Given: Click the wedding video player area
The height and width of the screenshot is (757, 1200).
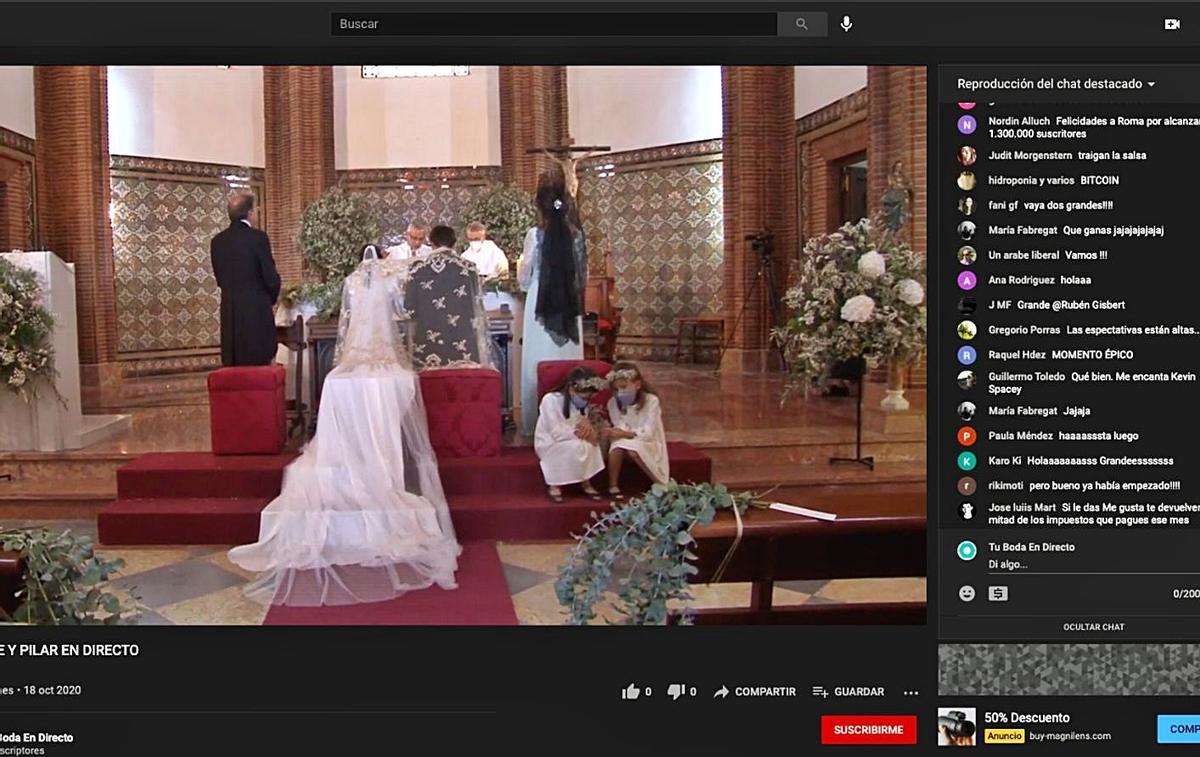Looking at the screenshot, I should tap(463, 345).
